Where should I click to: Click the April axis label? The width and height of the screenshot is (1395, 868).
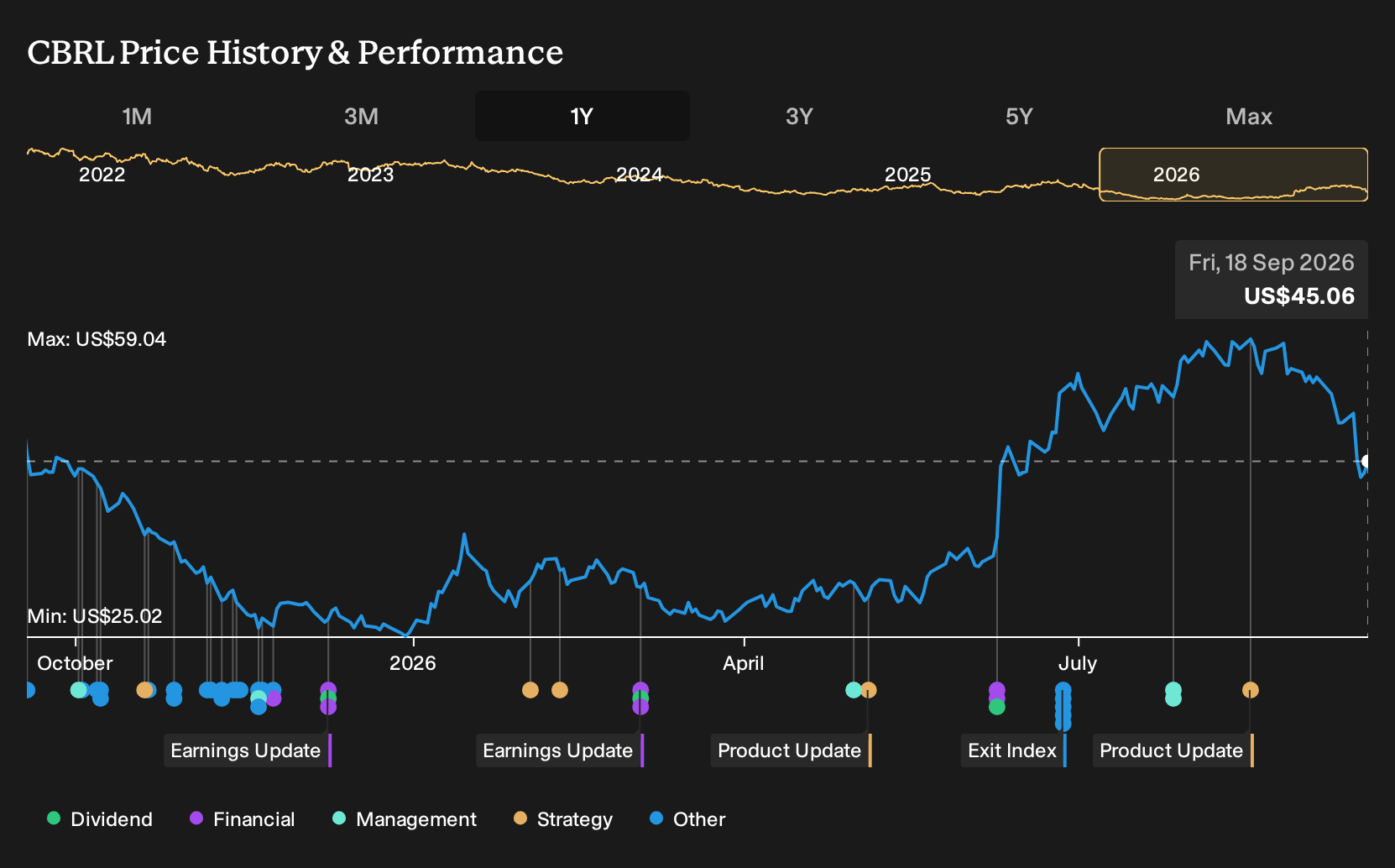pyautogui.click(x=744, y=663)
